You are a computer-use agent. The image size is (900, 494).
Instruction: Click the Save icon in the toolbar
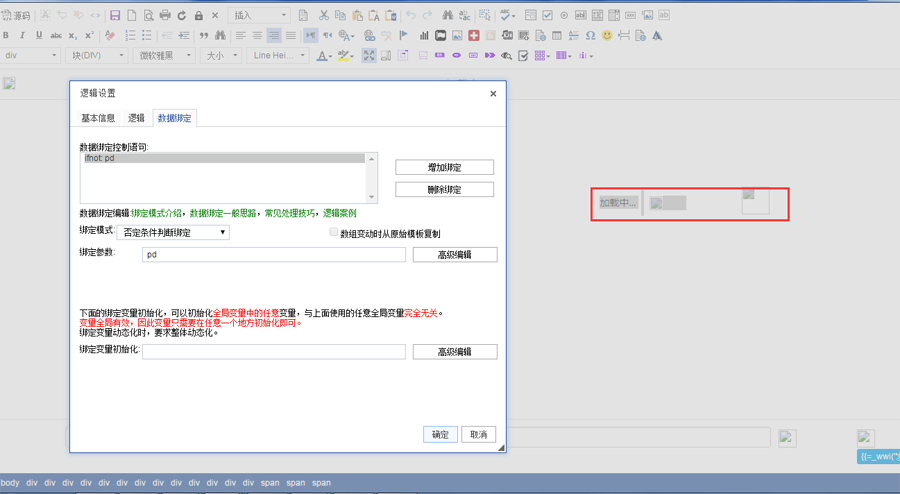[115, 16]
